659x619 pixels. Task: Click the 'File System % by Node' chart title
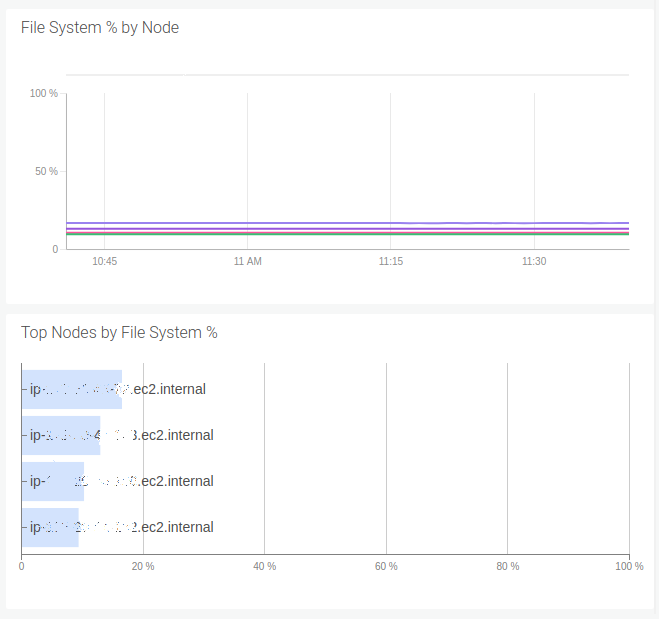(x=100, y=28)
